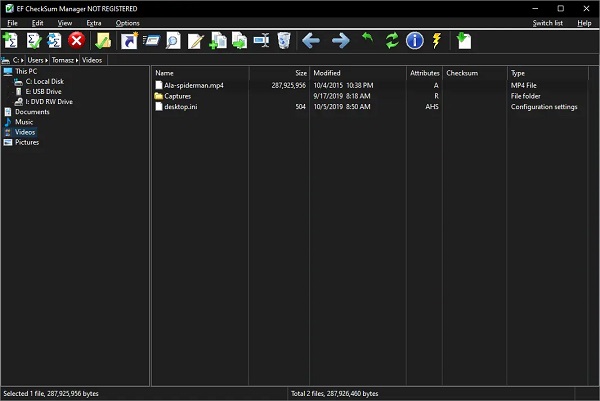Viewport: 600px width, 401px height.
Task: Sort by the Checksum column header
Action: click(475, 73)
